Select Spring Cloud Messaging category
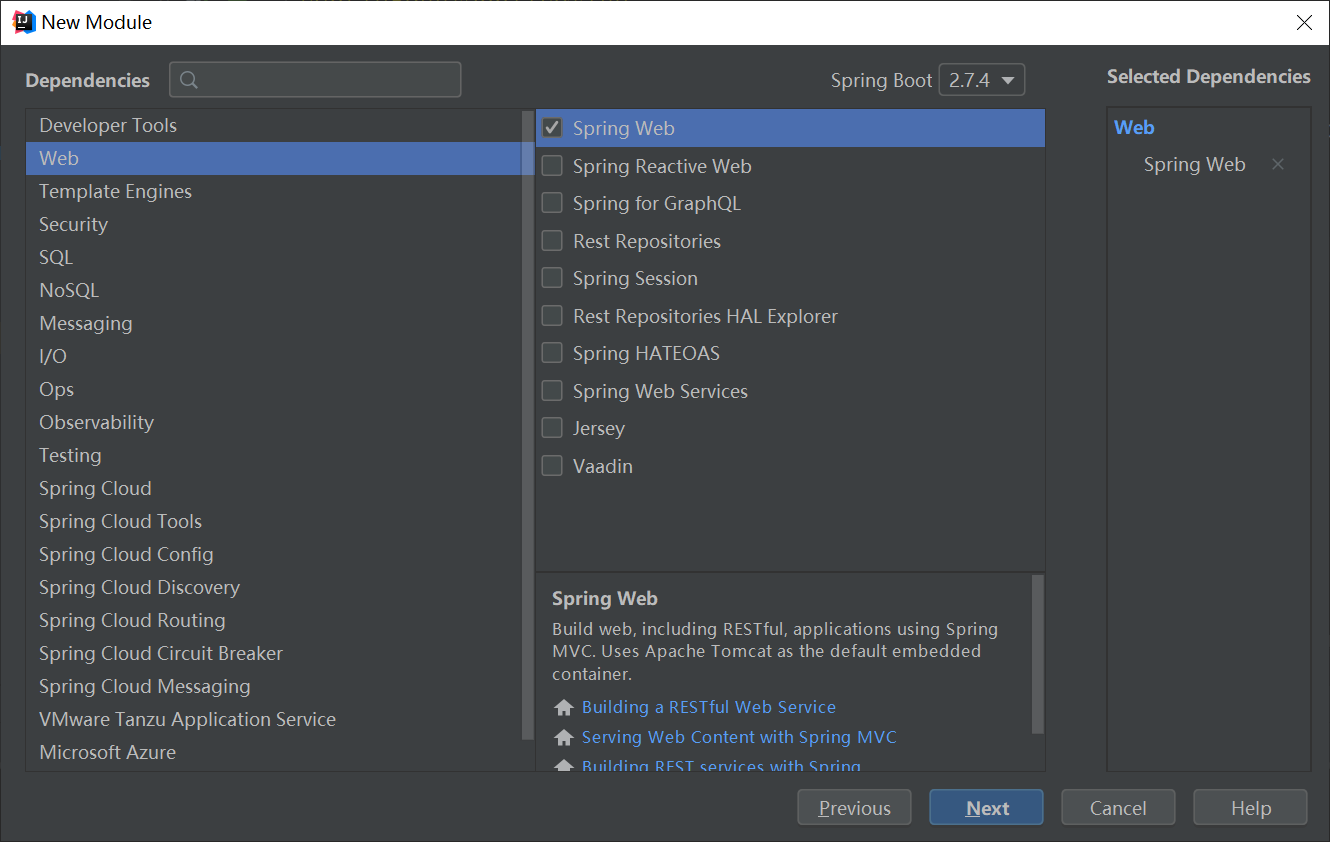The image size is (1330, 842). (x=274, y=686)
